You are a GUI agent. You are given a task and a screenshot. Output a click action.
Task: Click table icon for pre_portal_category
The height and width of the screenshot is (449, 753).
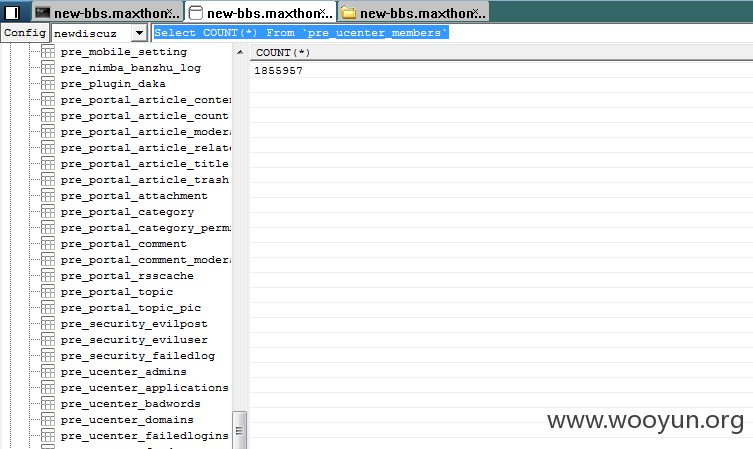coord(48,212)
